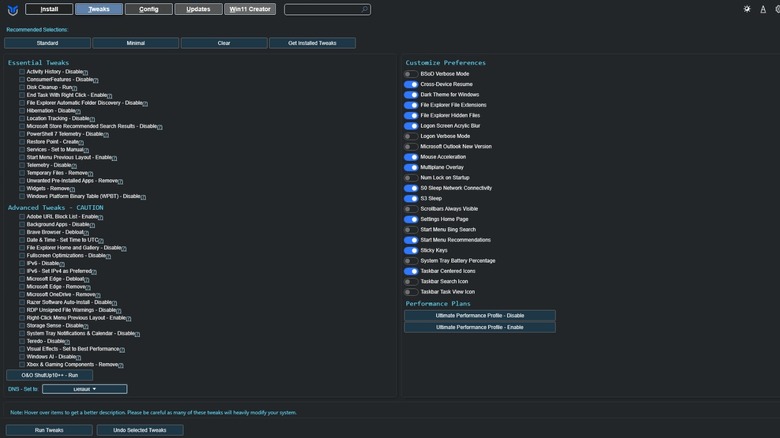
Task: Toggle Sticky Keys switch
Action: pos(411,250)
